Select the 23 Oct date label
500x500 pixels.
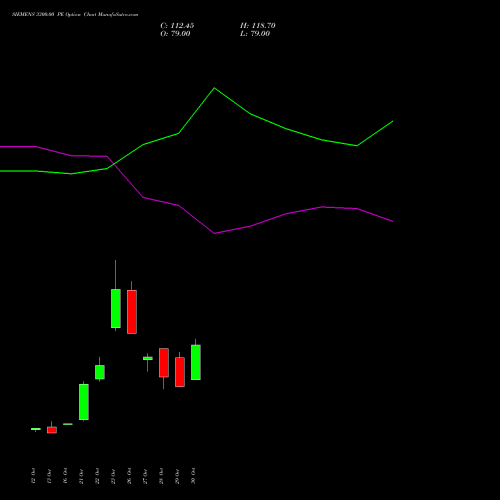(113, 476)
